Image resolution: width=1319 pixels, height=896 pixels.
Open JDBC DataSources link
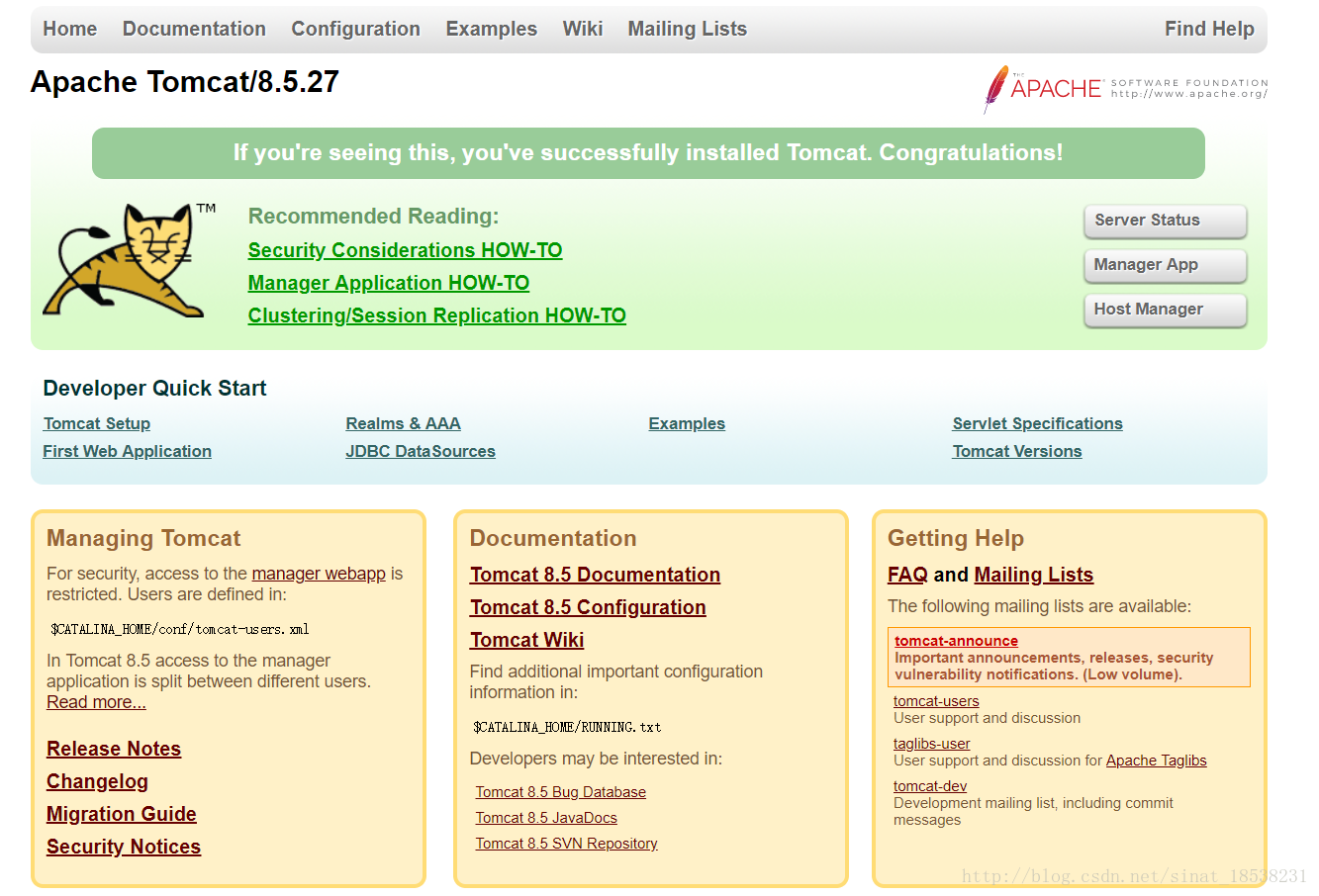421,451
